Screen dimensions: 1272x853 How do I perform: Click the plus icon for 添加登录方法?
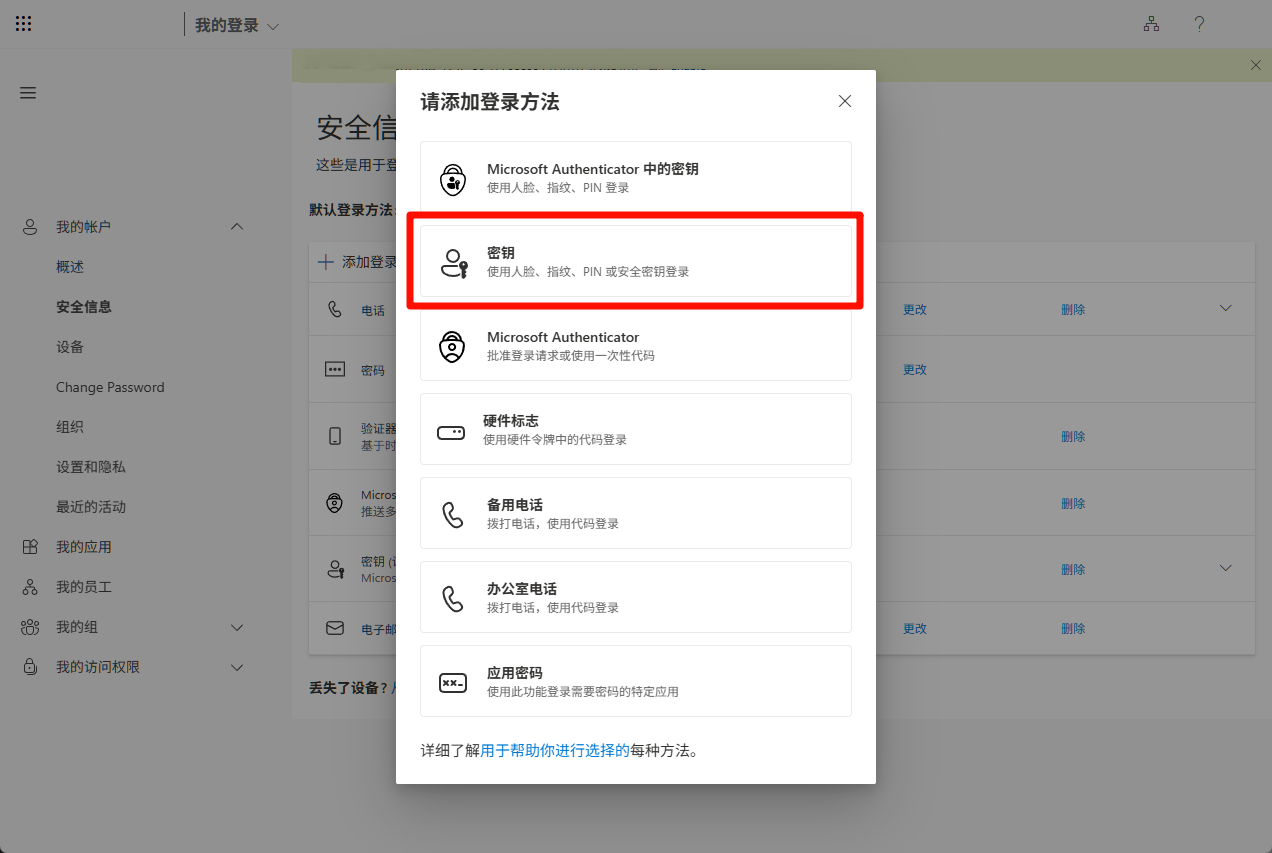coord(325,262)
